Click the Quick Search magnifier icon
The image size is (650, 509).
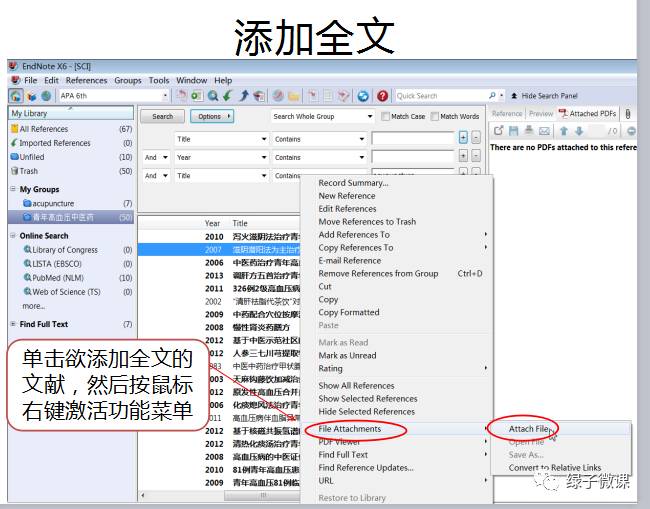(x=492, y=96)
